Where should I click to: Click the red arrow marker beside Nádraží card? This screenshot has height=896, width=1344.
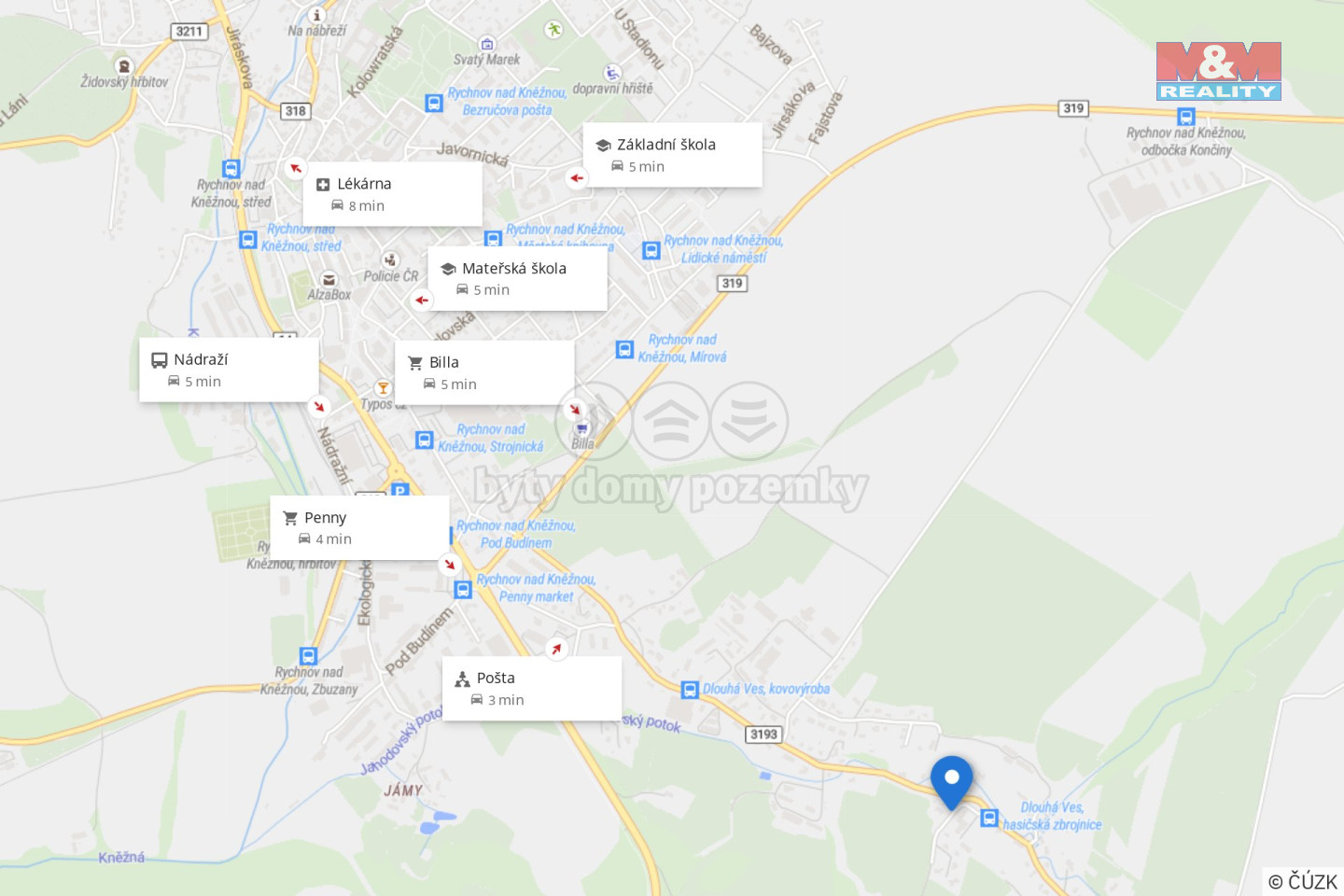point(319,407)
